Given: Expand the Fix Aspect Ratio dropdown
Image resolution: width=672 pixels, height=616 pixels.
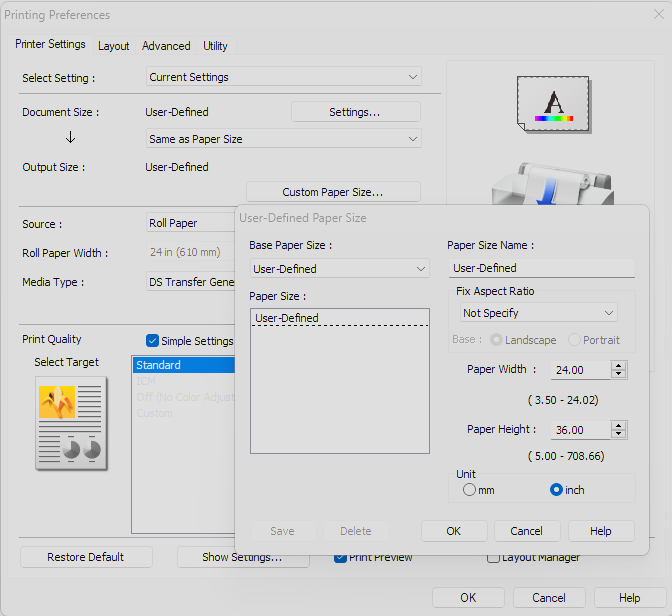Looking at the screenshot, I should pos(537,313).
